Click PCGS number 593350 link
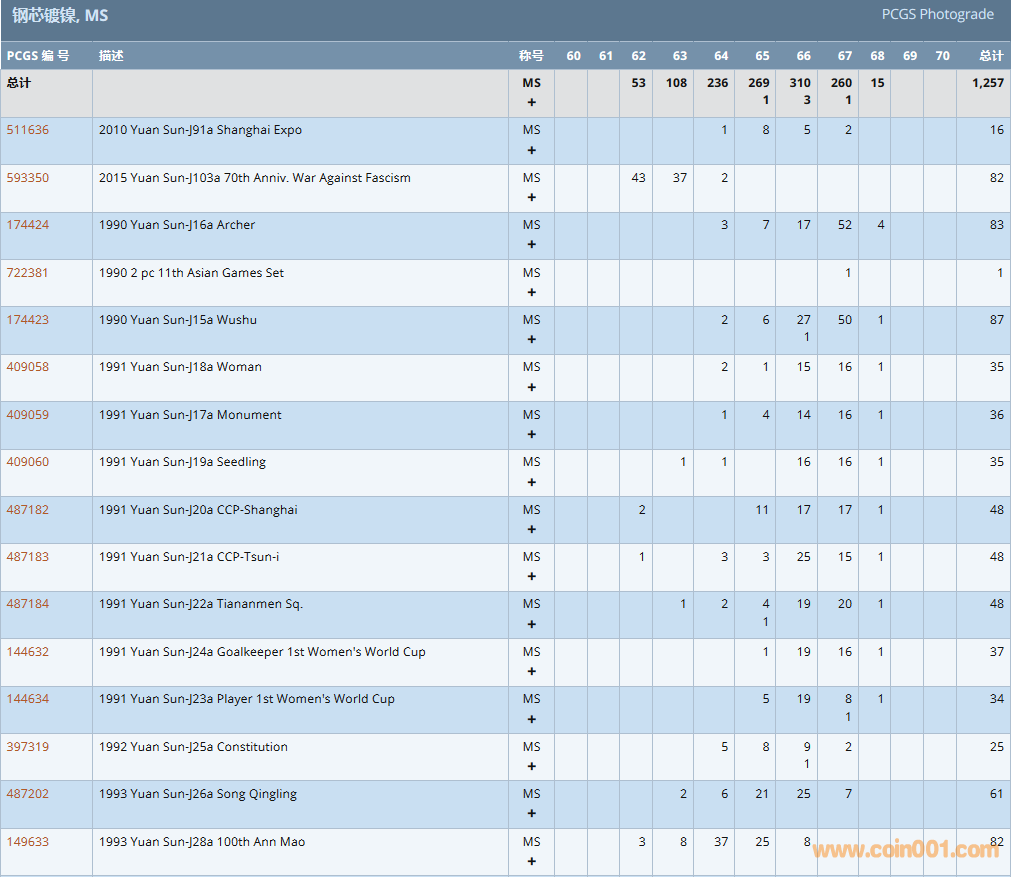Image resolution: width=1012 pixels, height=877 pixels. [x=28, y=178]
